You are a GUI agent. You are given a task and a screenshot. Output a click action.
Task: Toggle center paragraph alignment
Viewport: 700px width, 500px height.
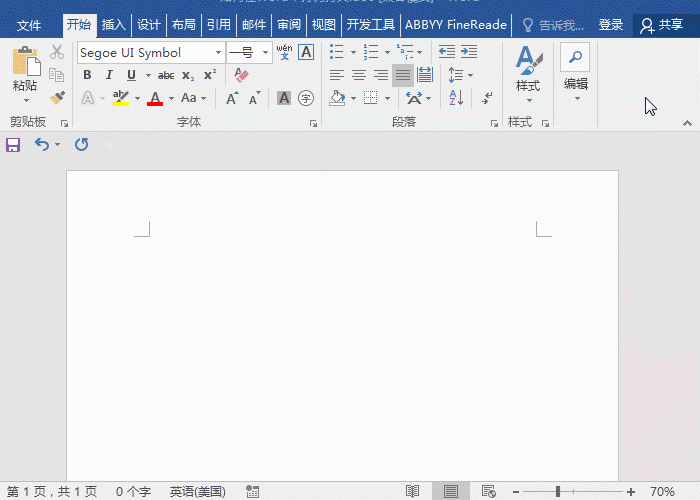coord(358,75)
